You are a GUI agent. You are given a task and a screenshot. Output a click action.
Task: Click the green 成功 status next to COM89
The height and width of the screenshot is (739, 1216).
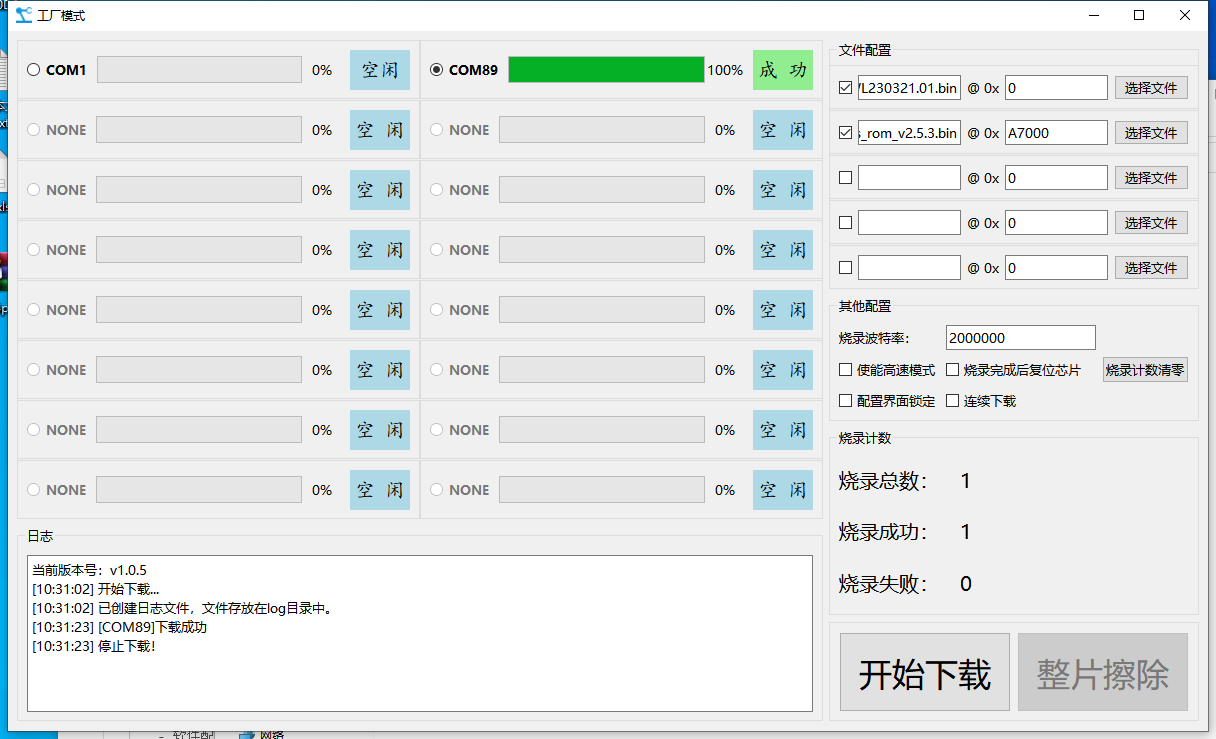click(x=782, y=70)
